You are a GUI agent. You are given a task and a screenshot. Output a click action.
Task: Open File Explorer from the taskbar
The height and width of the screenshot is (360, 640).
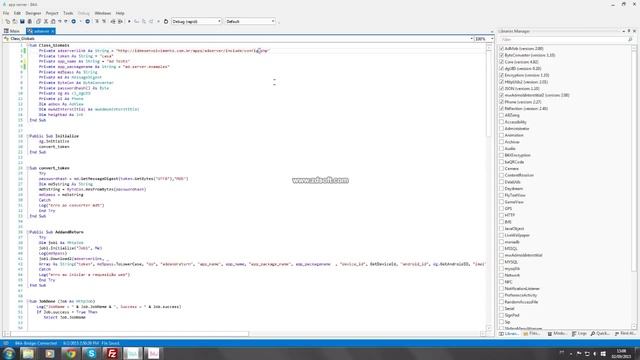point(28,353)
